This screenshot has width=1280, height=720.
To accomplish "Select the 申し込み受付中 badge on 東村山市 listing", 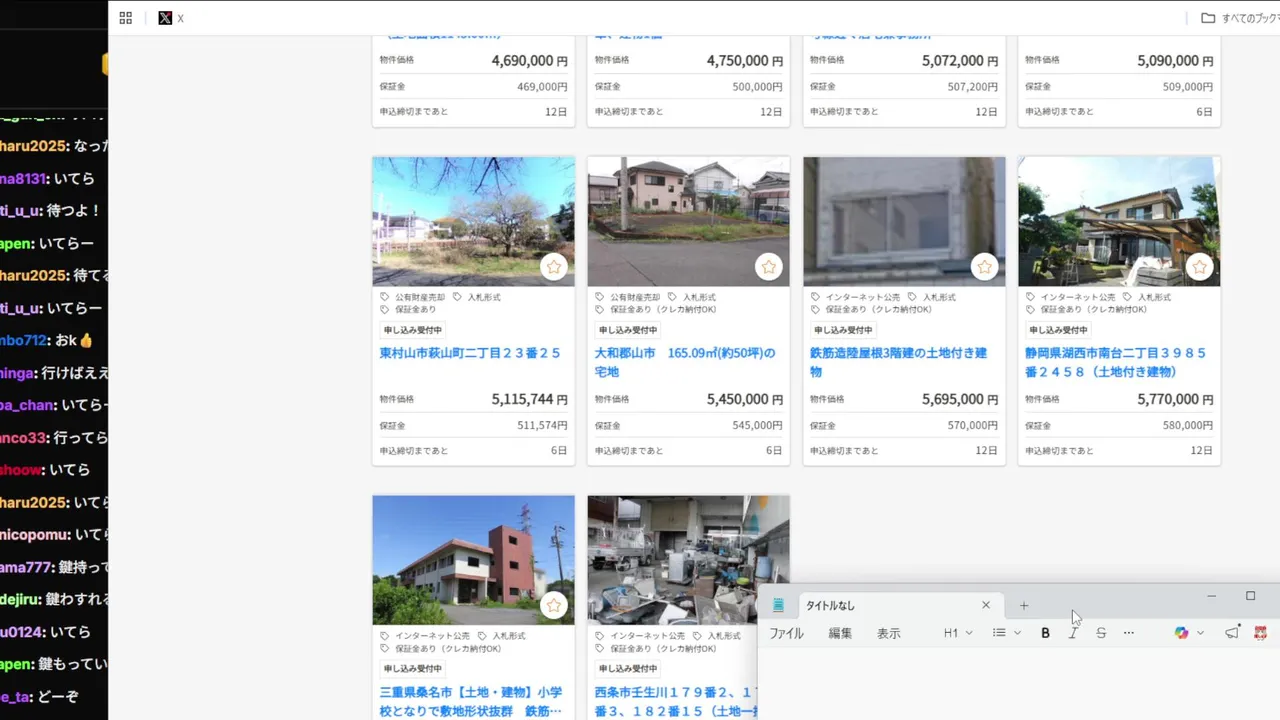I will pyautogui.click(x=413, y=330).
